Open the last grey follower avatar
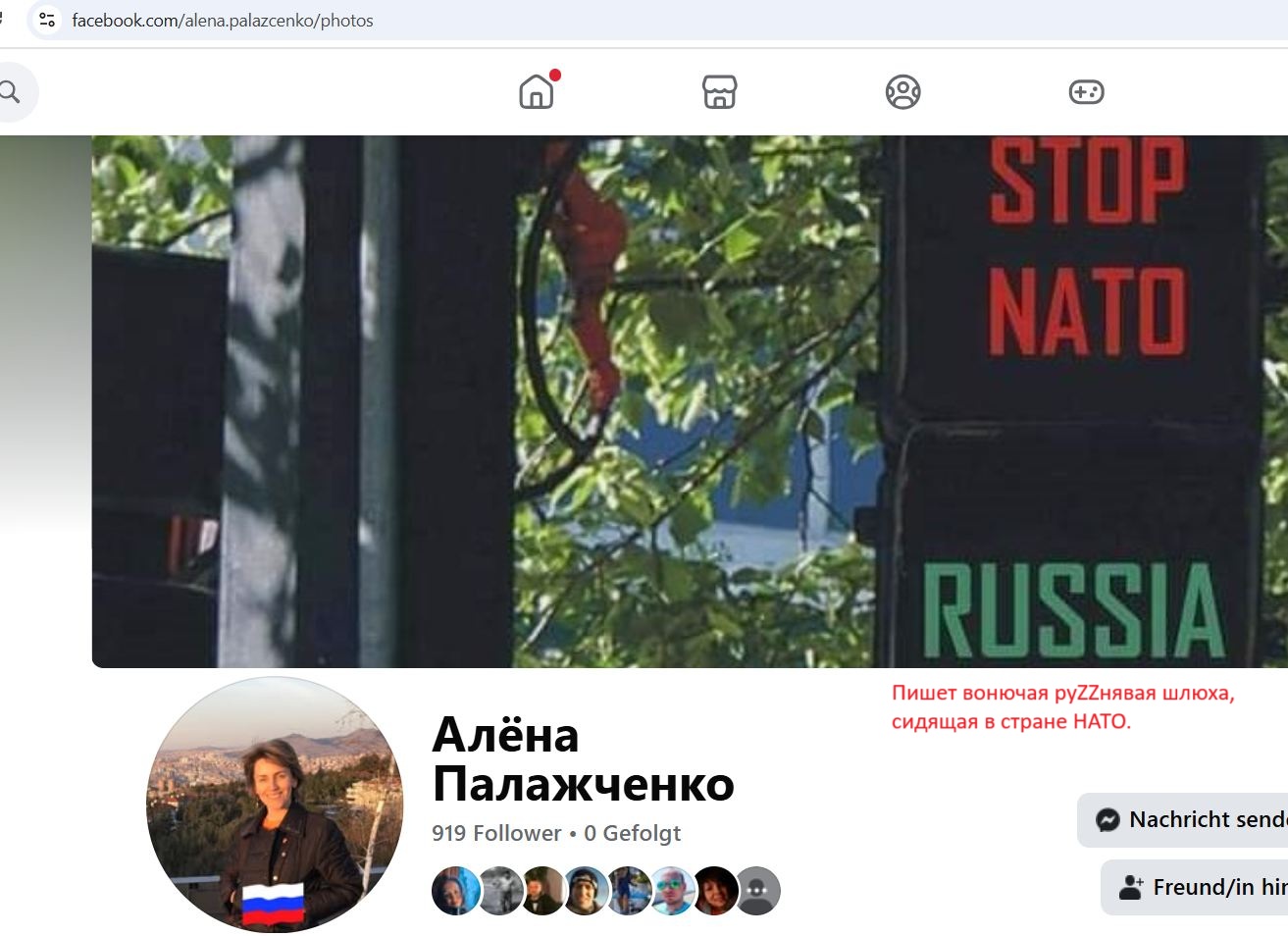 pyautogui.click(x=757, y=891)
